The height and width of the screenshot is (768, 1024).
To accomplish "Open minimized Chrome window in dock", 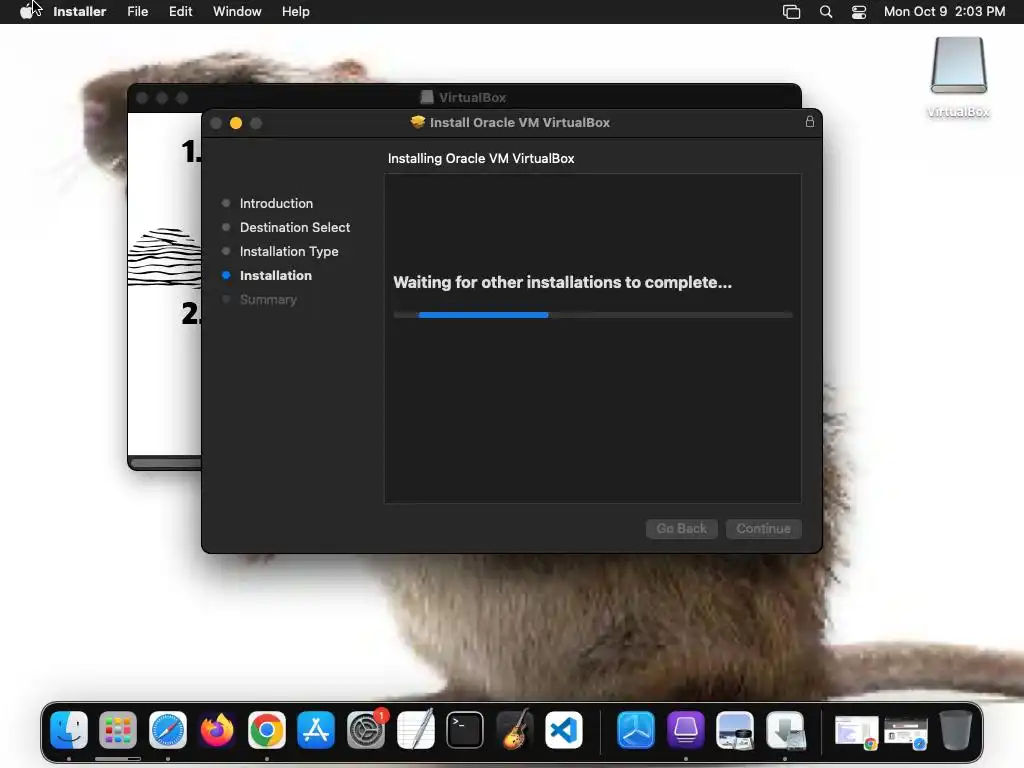I will (856, 731).
